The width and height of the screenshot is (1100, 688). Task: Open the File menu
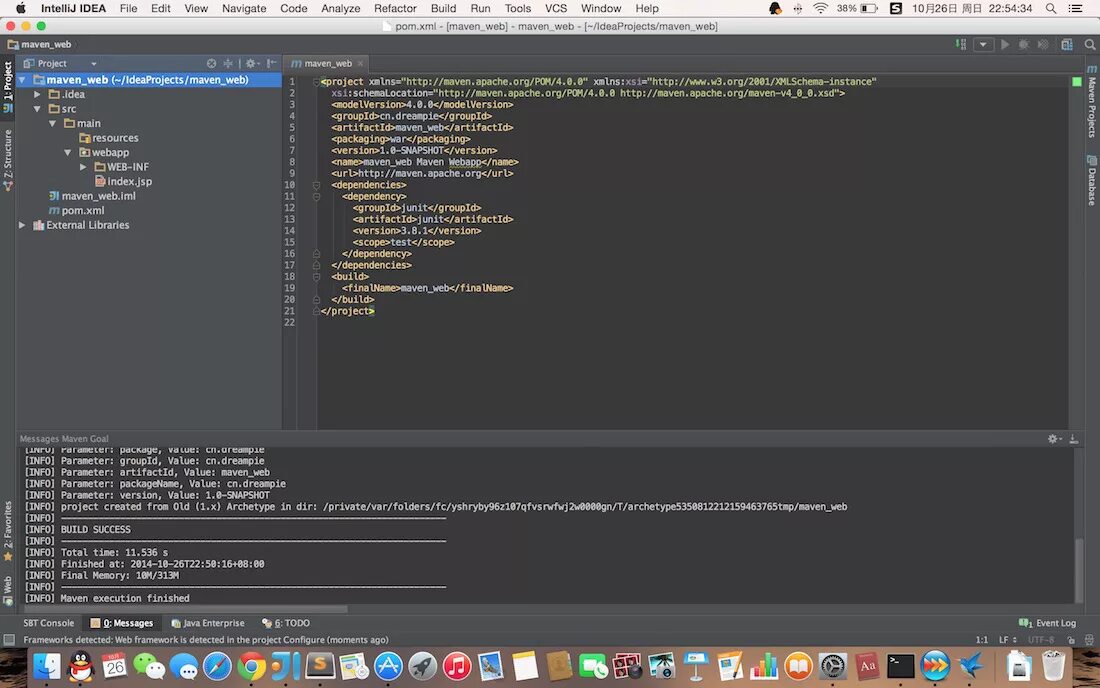[x=128, y=8]
